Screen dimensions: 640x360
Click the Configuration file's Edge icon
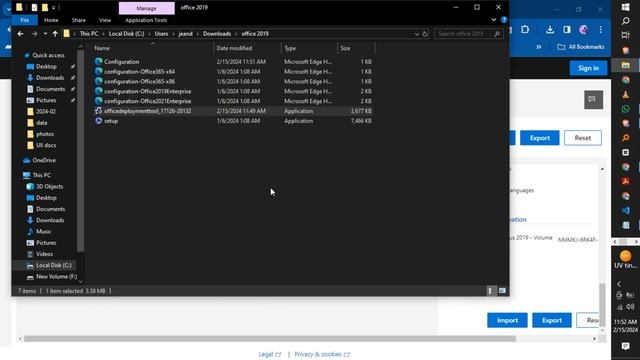click(x=98, y=62)
